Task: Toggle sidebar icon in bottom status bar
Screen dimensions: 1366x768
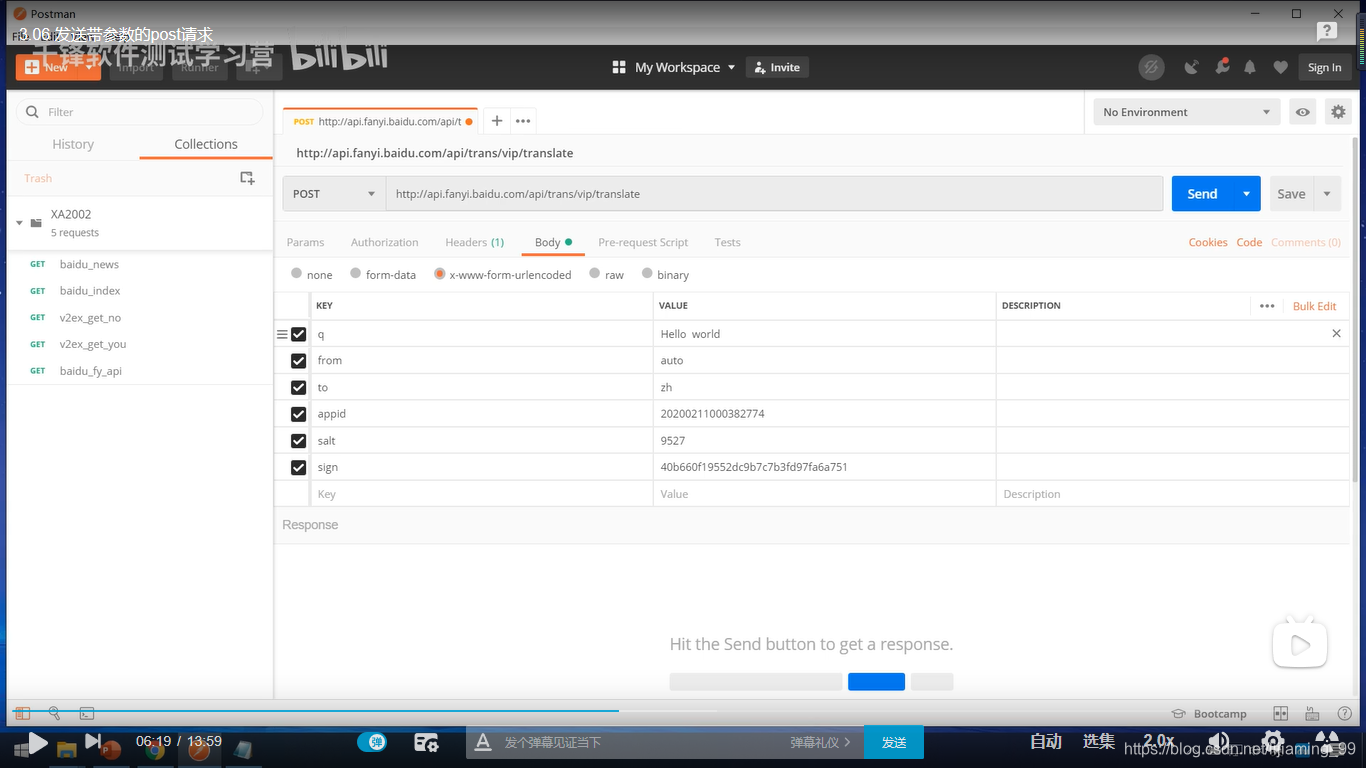Action: pos(22,714)
